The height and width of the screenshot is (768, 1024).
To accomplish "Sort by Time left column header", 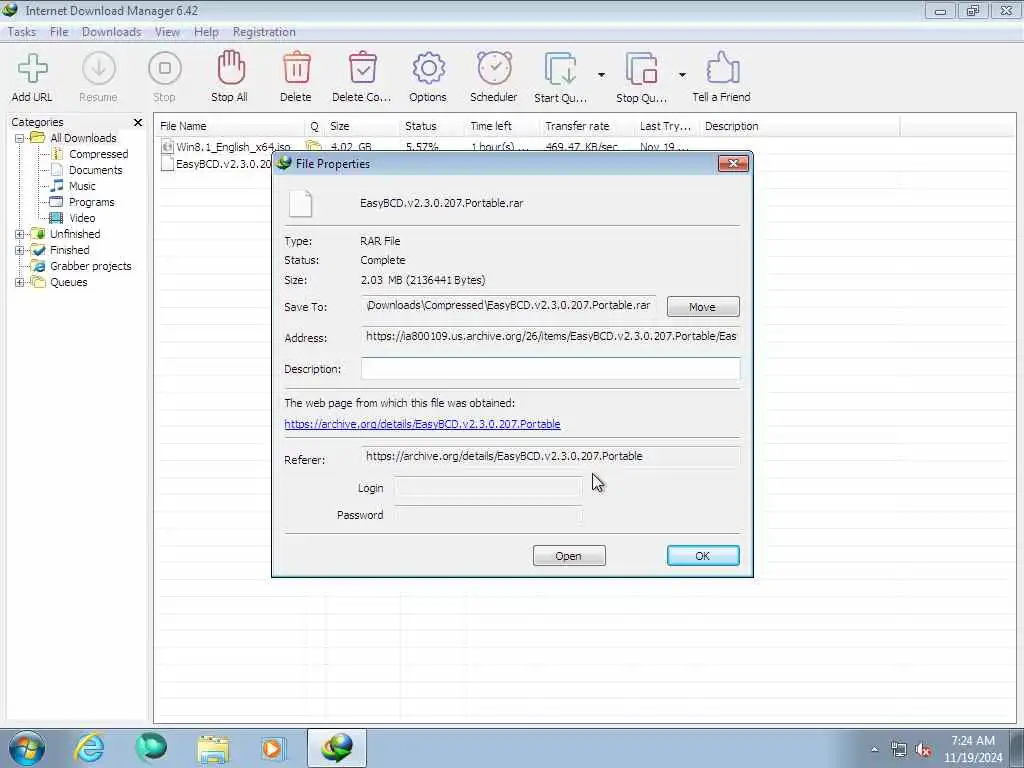I will coord(502,126).
